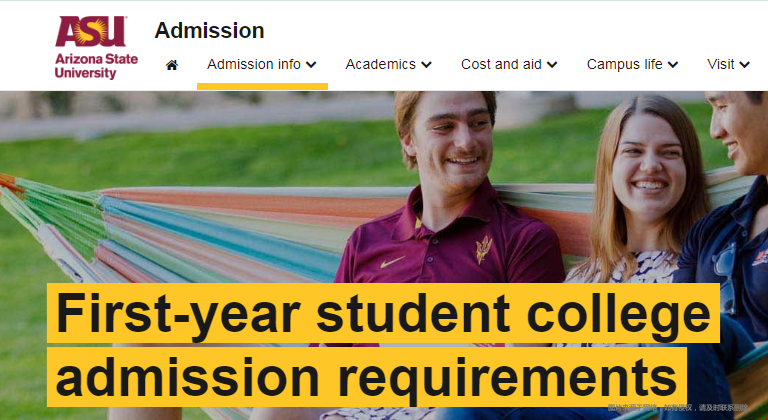Expand the chevron beside Admission info
768x420 pixels.
(312, 65)
